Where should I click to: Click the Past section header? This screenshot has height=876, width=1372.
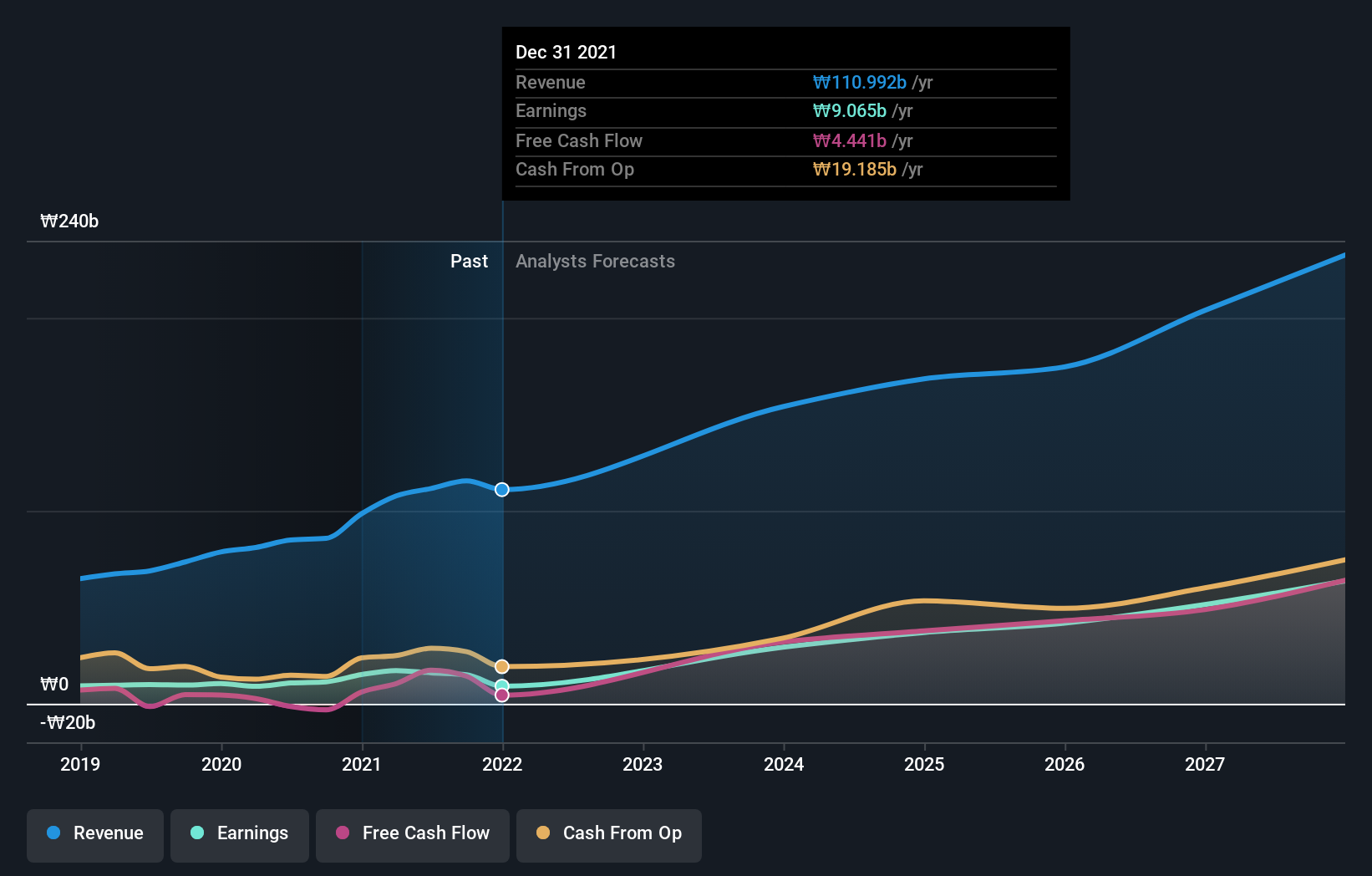click(x=469, y=261)
